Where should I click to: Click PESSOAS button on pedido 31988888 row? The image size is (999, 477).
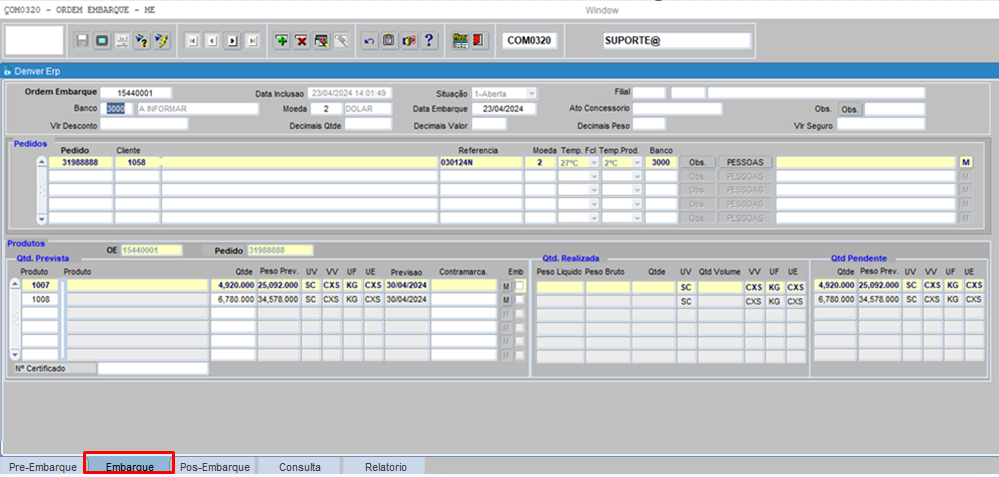coord(745,162)
